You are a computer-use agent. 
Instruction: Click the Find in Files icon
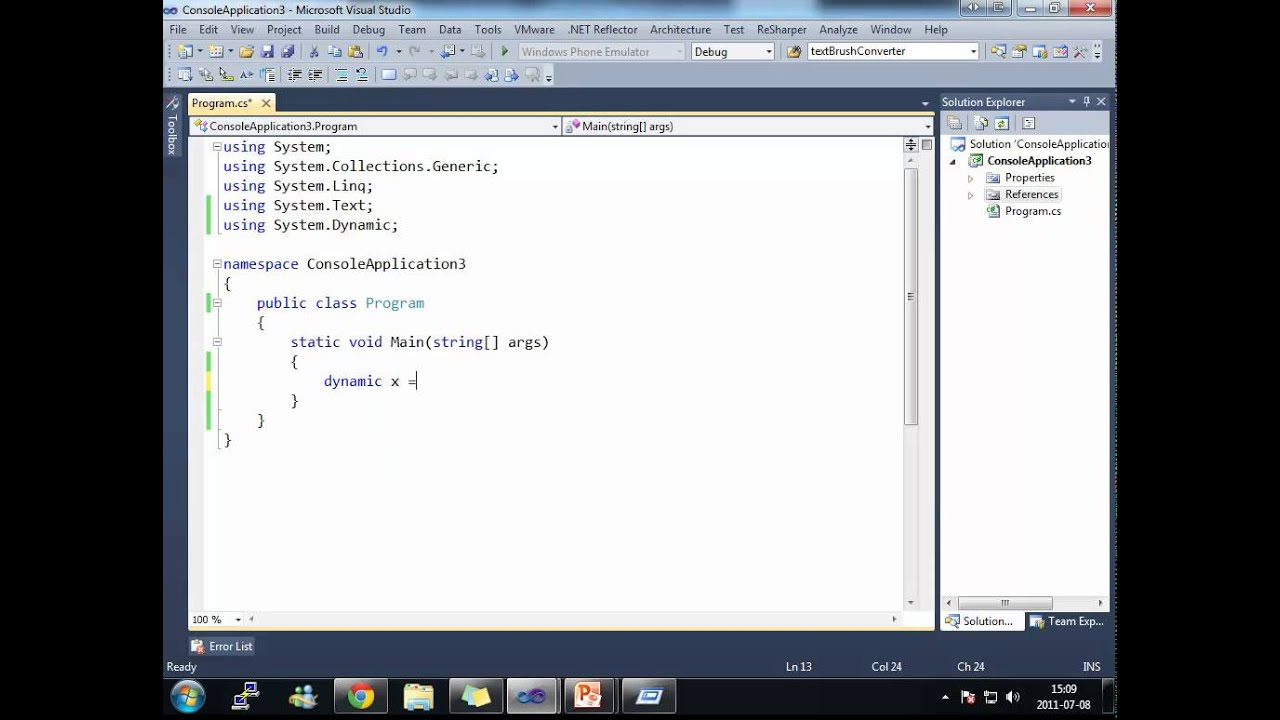tap(794, 51)
